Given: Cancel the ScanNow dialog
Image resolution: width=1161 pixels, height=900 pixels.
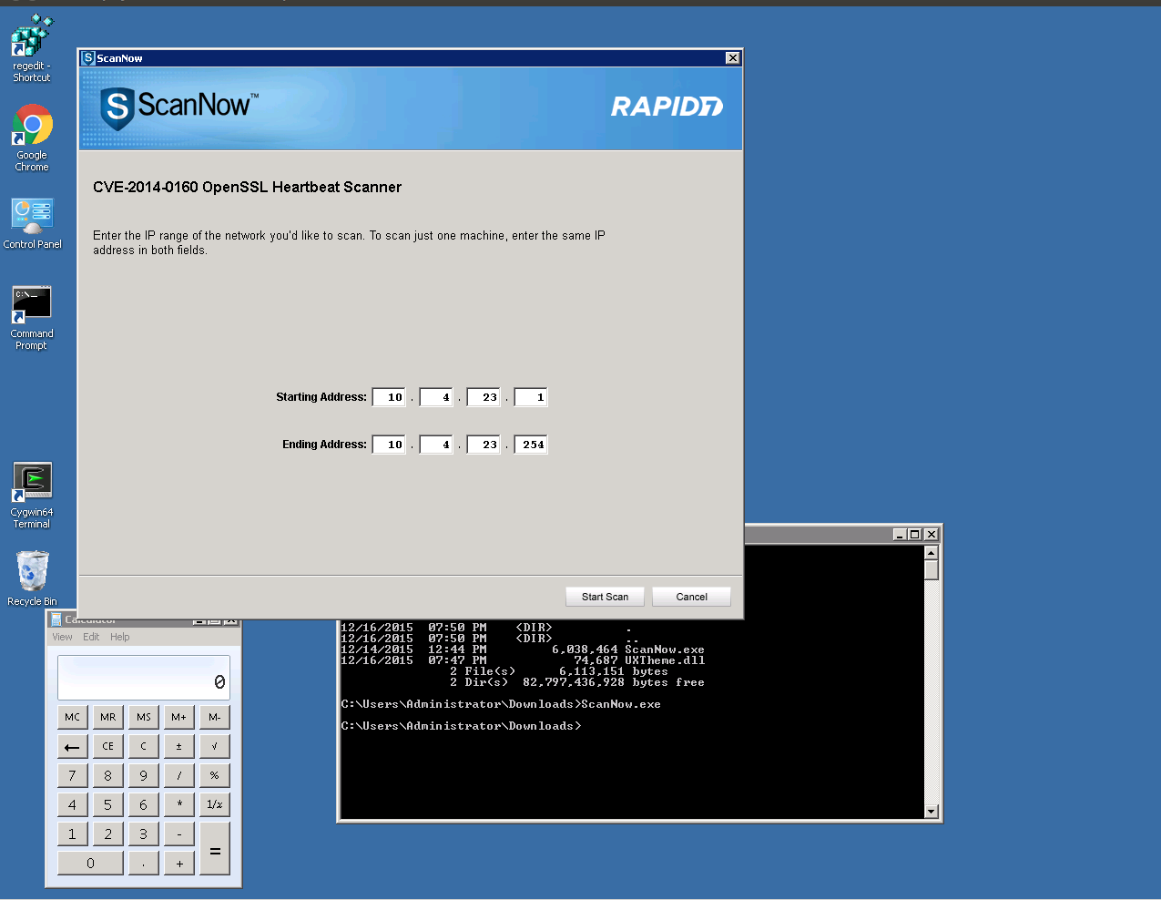Looking at the screenshot, I should [691, 597].
